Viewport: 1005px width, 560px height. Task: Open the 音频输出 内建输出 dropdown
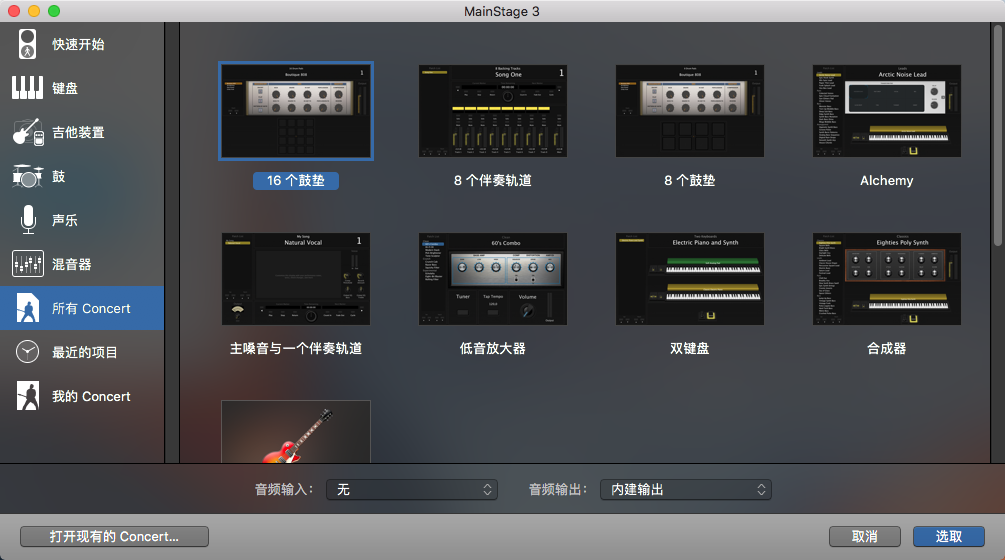[x=685, y=490]
